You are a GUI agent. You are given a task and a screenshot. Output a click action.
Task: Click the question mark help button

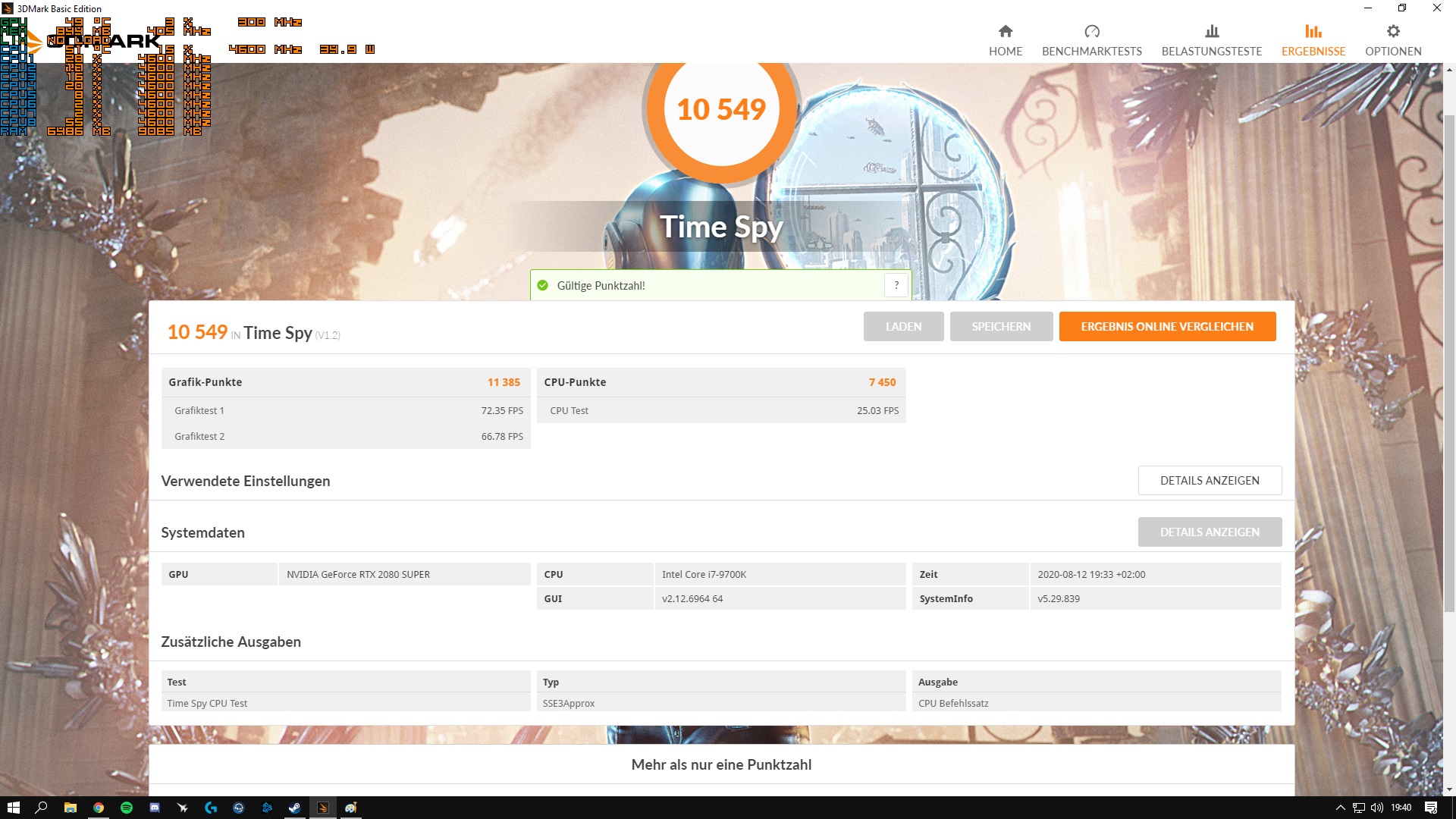click(896, 285)
